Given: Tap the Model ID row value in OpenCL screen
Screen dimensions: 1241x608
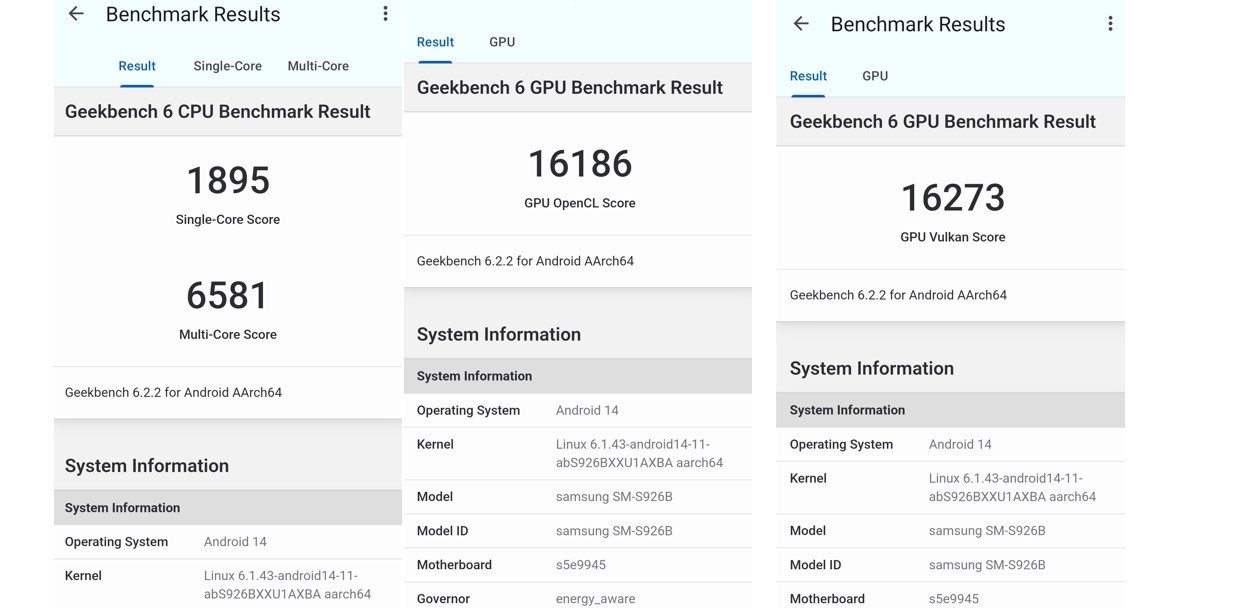Looking at the screenshot, I should (x=614, y=531).
